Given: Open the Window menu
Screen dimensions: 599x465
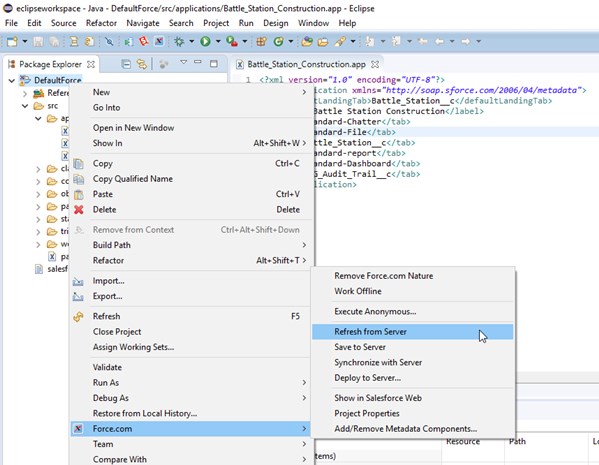Looking at the screenshot, I should pos(314,23).
